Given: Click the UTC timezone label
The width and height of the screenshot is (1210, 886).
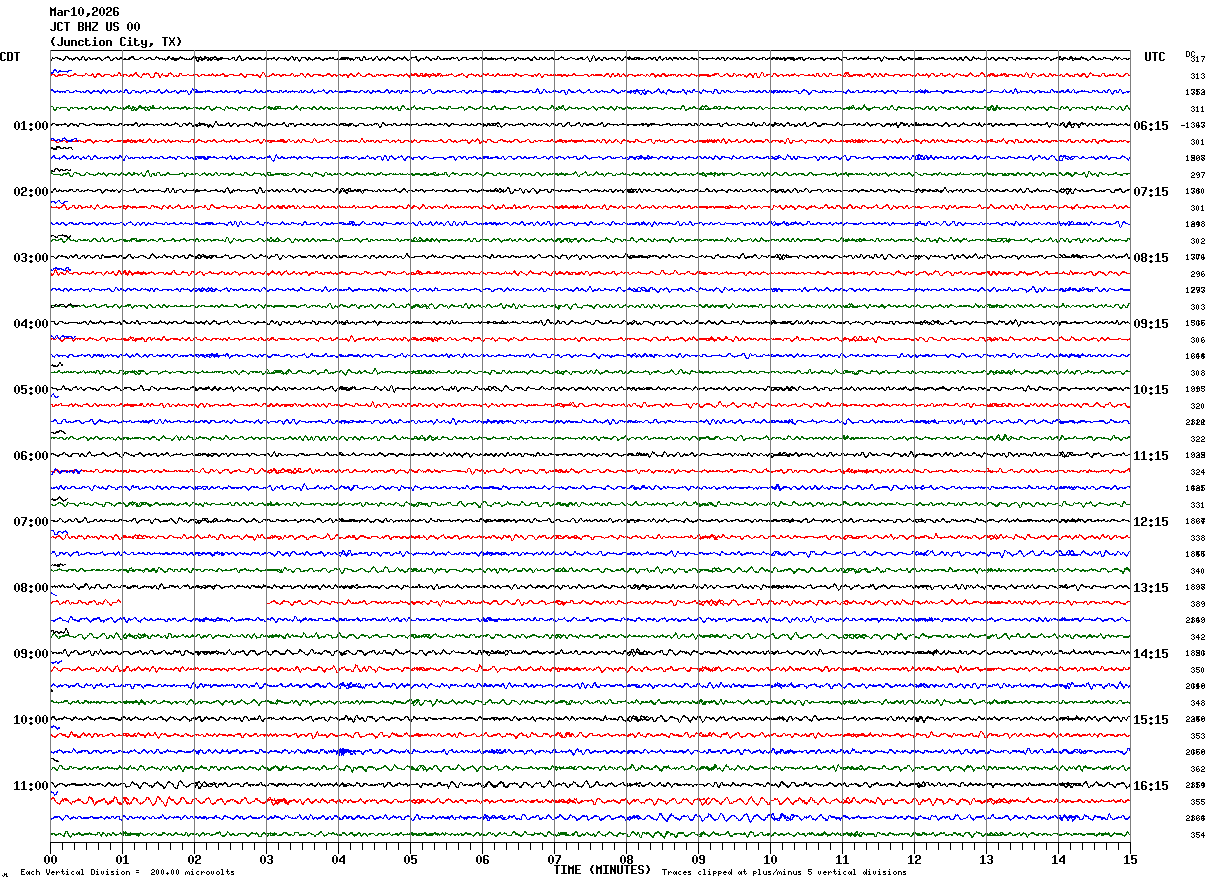Looking at the screenshot, I should tap(1155, 57).
